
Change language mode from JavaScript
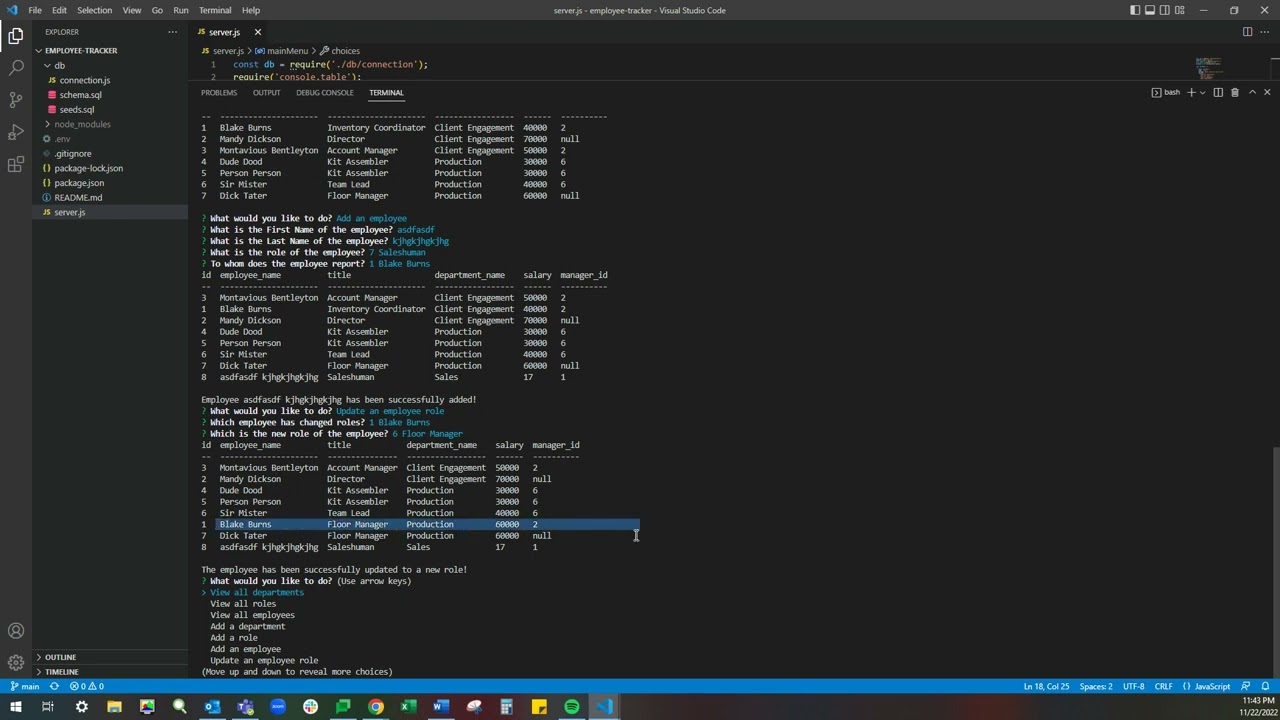click(1212, 686)
